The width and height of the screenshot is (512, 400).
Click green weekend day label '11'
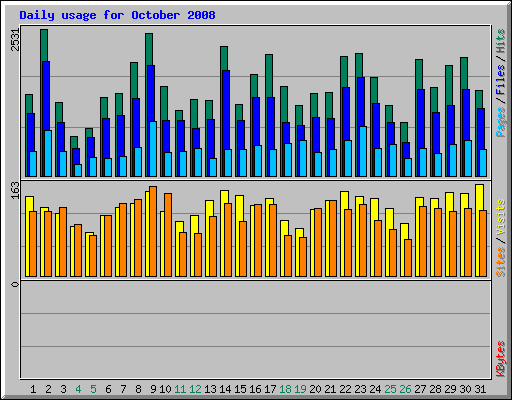180,389
